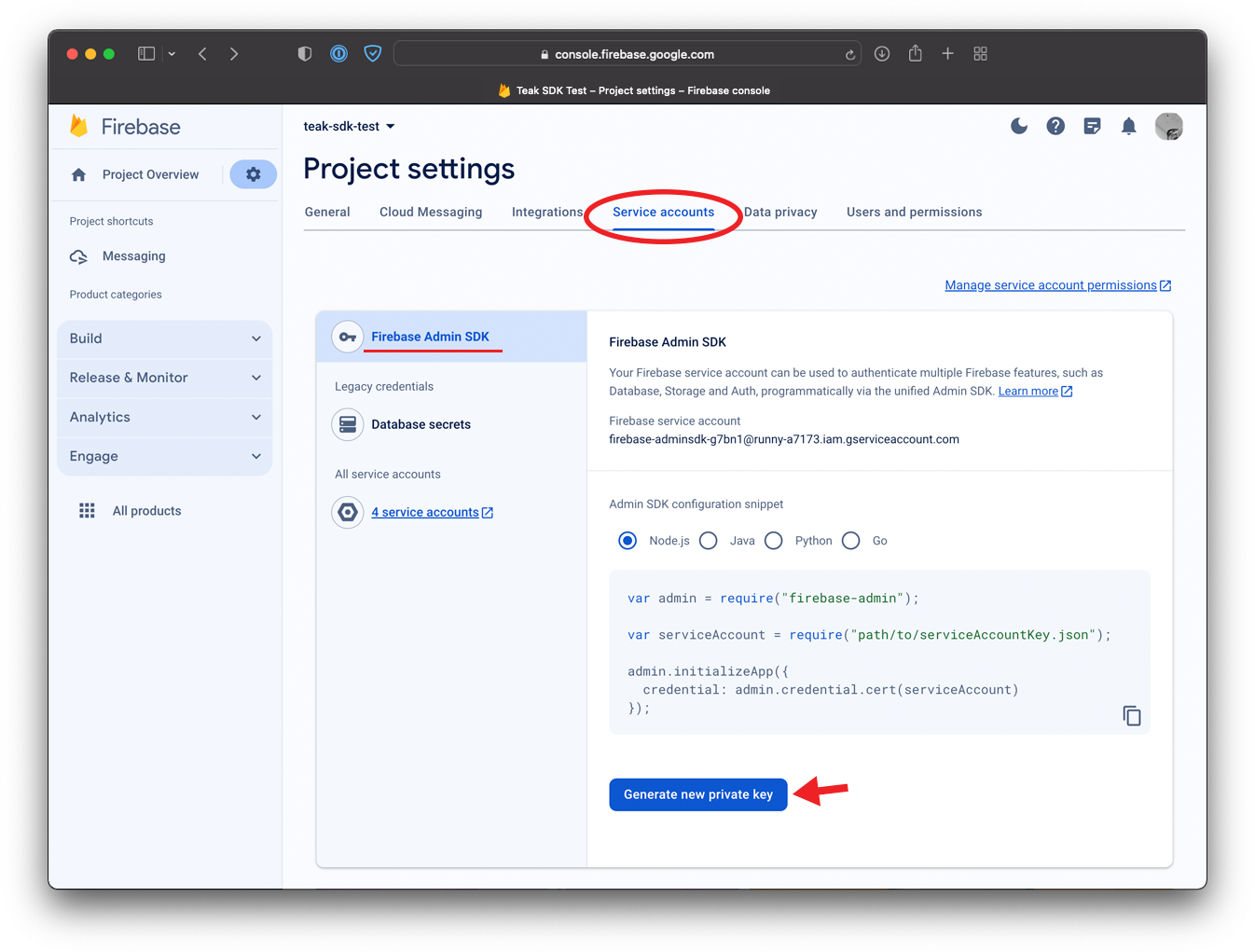Viewport: 1255px width, 952px height.
Task: Click the Messaging cloud icon in shortcuts
Action: pyautogui.click(x=78, y=256)
